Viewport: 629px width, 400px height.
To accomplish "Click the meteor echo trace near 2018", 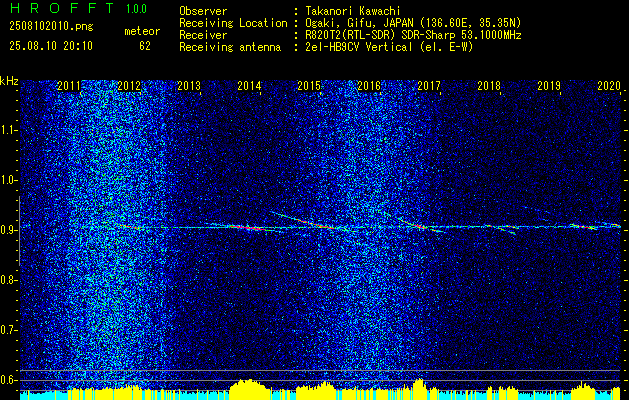I will click(501, 229).
